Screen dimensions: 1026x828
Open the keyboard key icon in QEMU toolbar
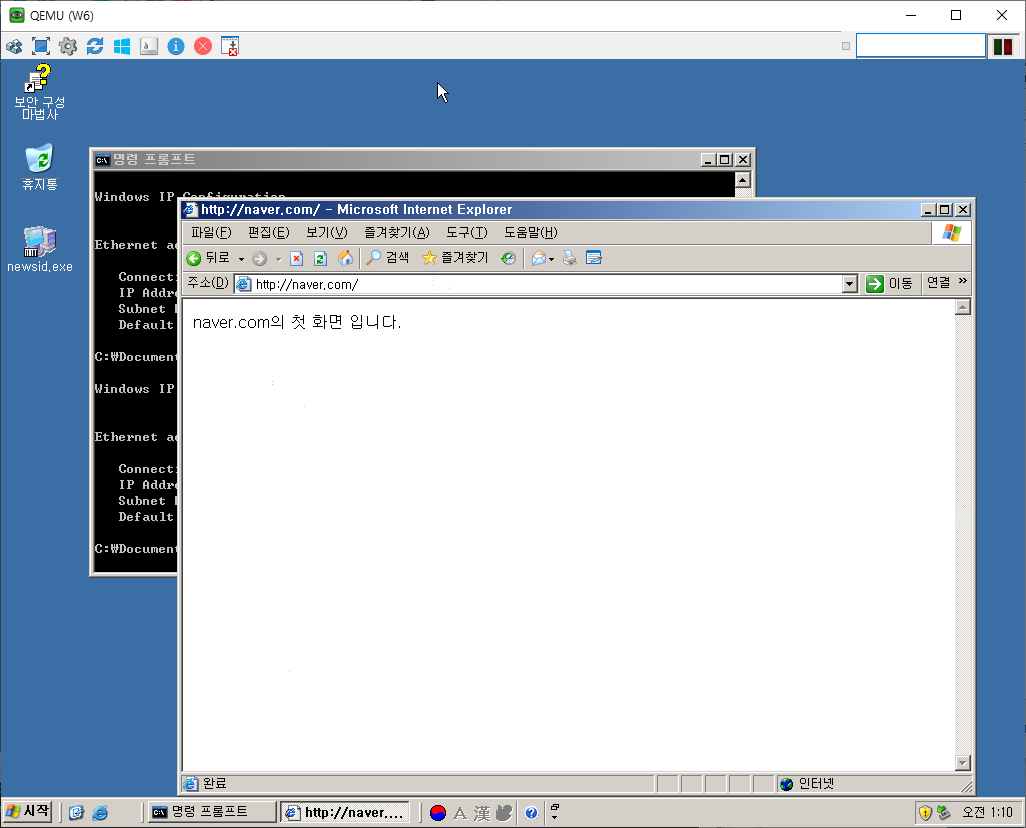149,46
